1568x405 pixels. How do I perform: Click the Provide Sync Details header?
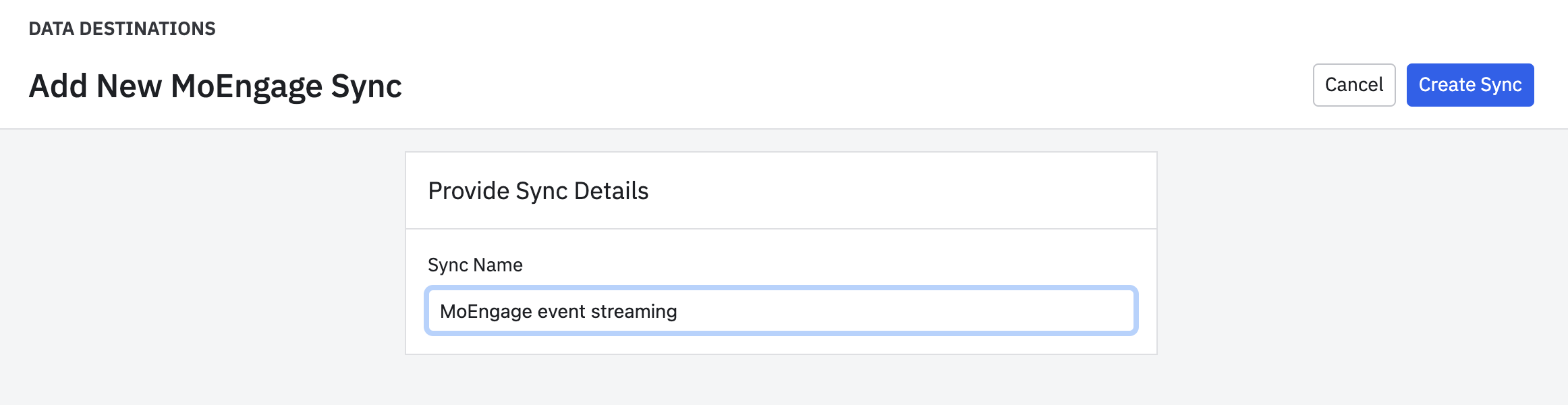[x=538, y=191]
